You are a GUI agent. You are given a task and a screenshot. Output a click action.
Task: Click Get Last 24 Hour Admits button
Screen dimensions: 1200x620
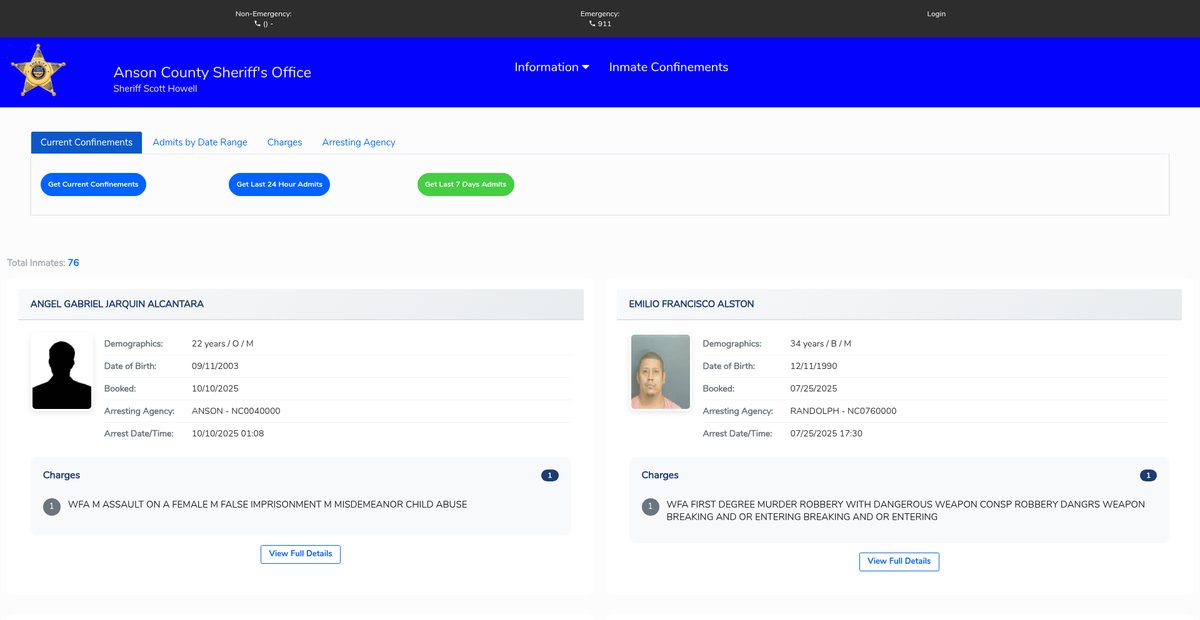(x=279, y=185)
